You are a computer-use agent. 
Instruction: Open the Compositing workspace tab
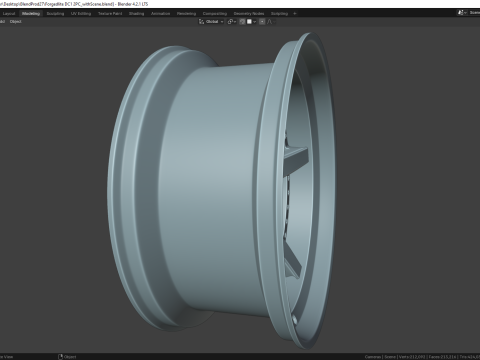[x=215, y=14]
